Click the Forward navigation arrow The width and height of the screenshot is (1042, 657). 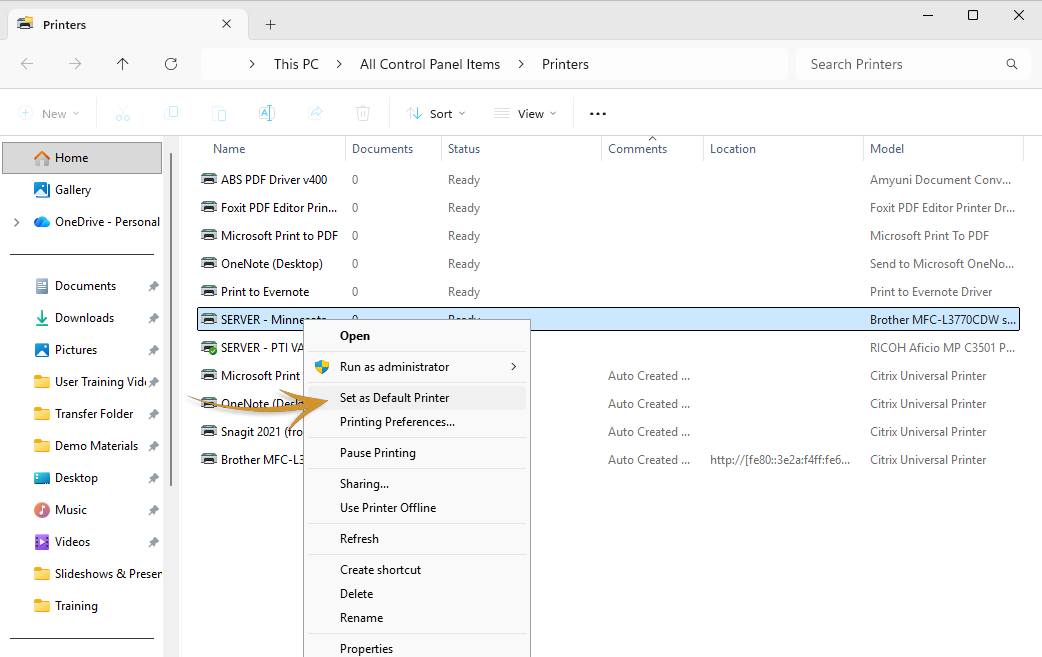[x=75, y=64]
